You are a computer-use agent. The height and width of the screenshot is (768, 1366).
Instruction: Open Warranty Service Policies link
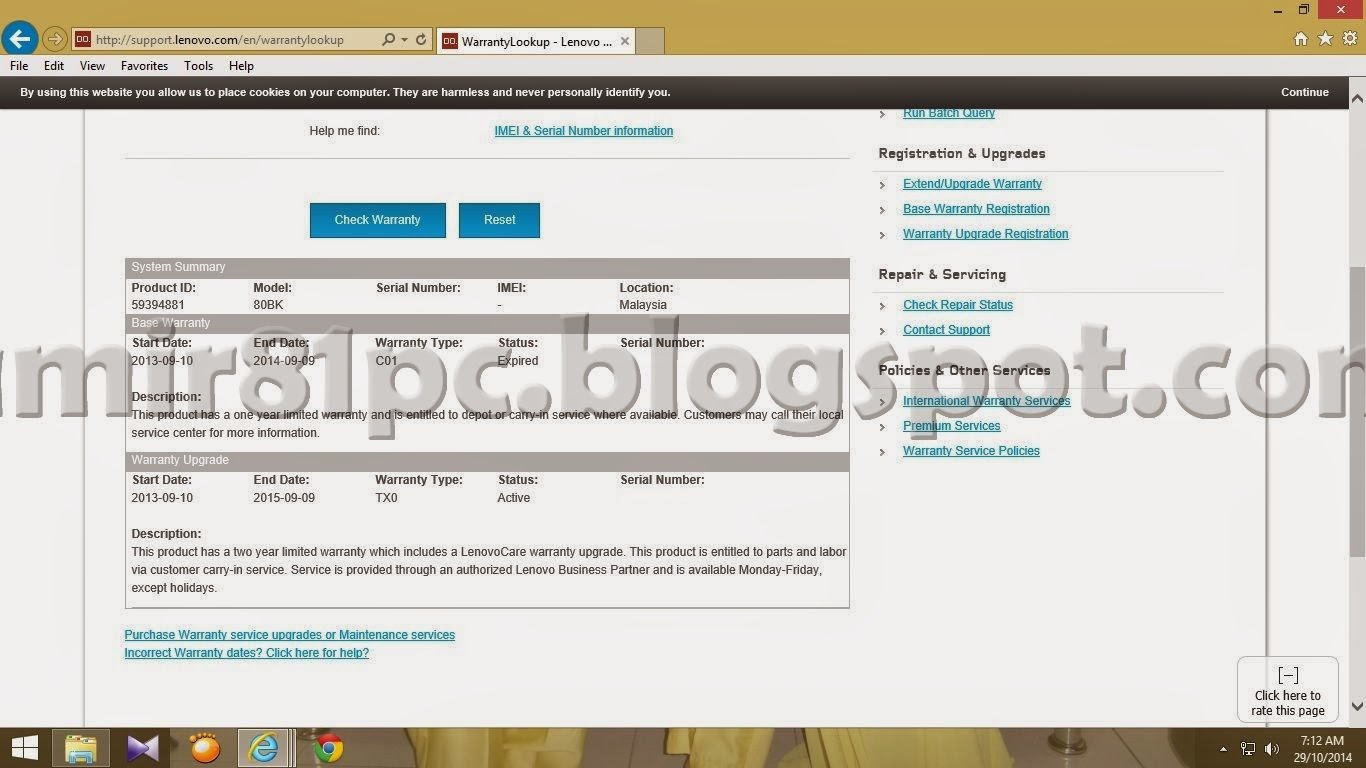pyautogui.click(x=971, y=451)
